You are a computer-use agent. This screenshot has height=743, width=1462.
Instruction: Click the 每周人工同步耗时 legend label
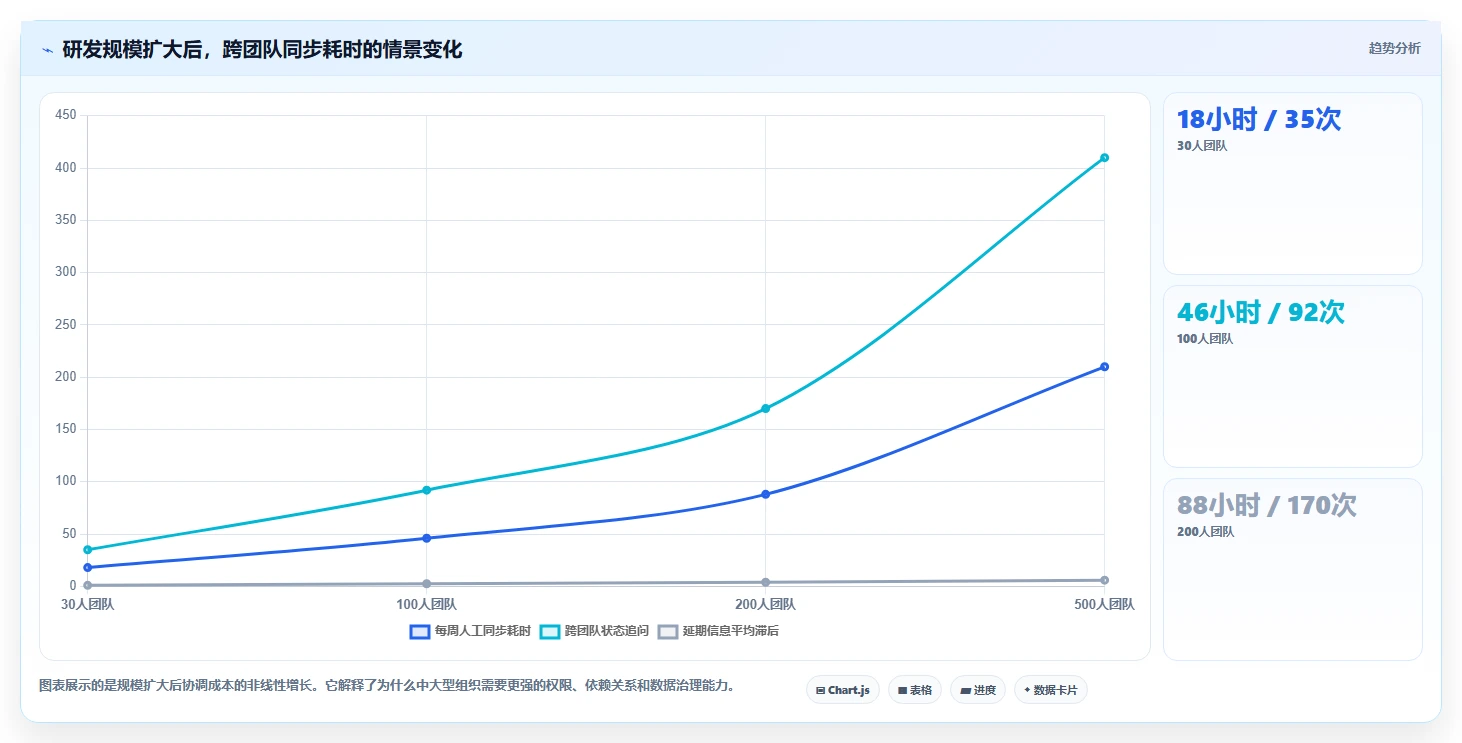point(482,631)
